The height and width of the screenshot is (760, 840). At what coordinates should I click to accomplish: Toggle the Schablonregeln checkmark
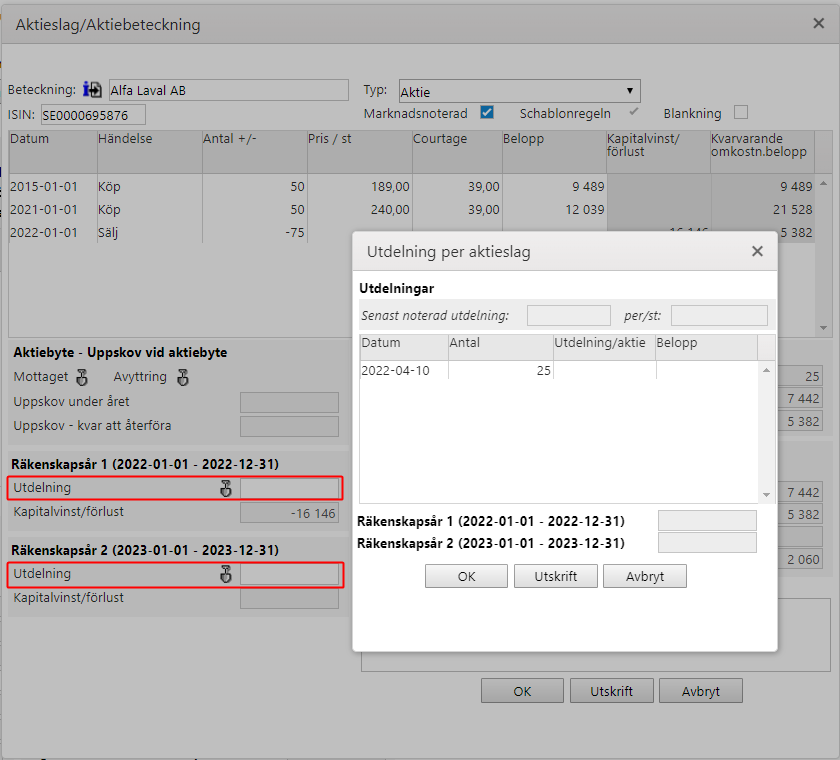pos(634,112)
